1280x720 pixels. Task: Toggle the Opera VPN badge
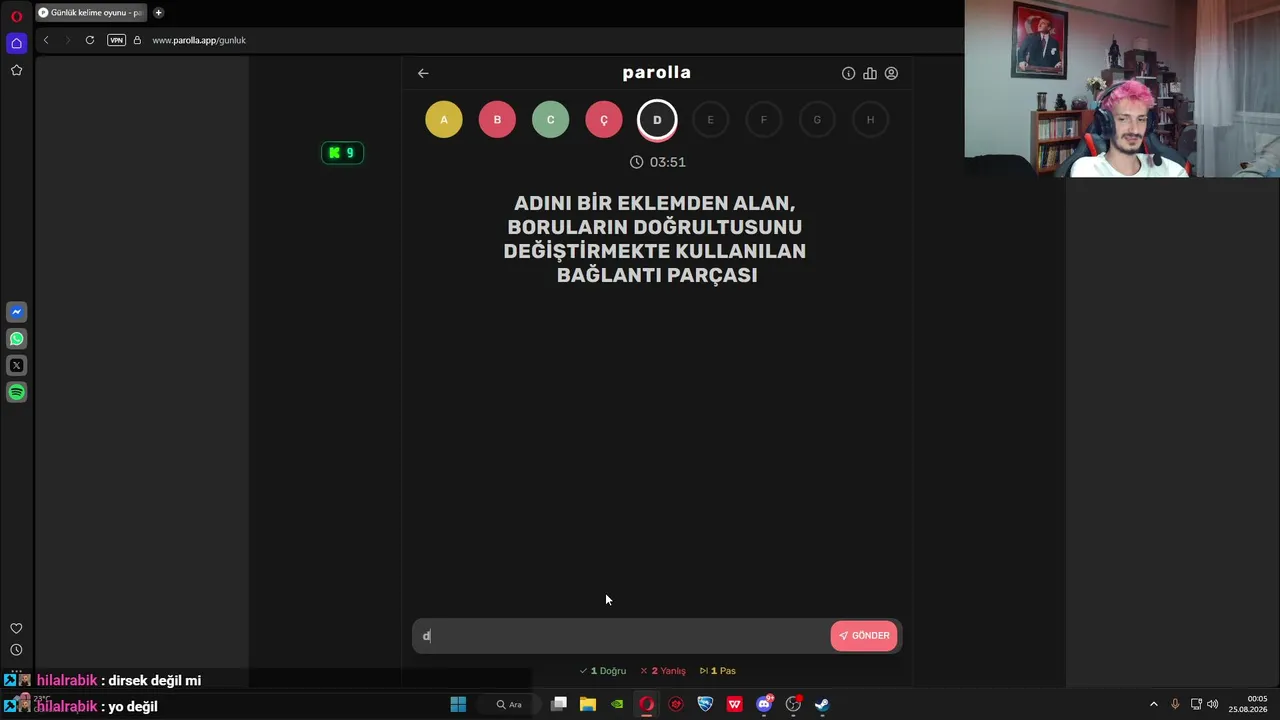(116, 40)
